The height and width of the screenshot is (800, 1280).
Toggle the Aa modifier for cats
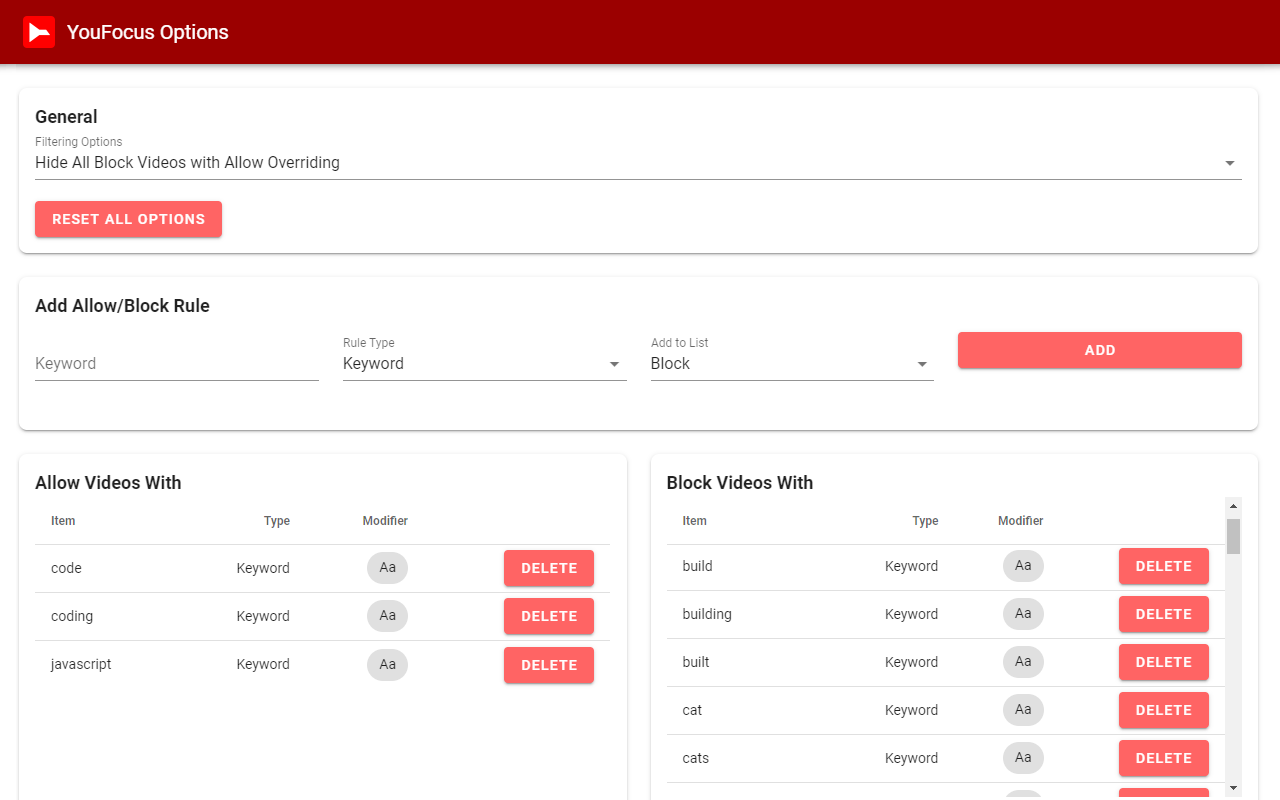[x=1023, y=758]
